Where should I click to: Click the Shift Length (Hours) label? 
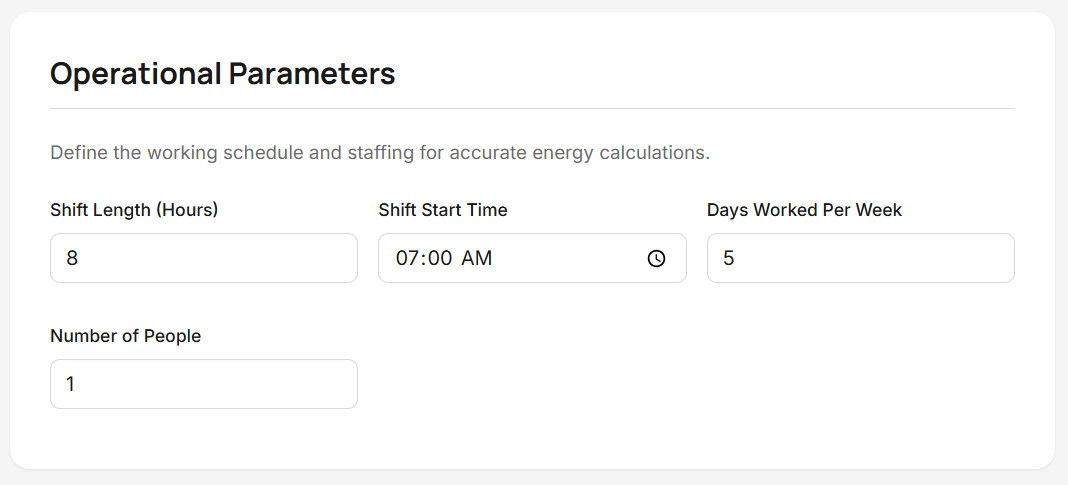coord(134,210)
